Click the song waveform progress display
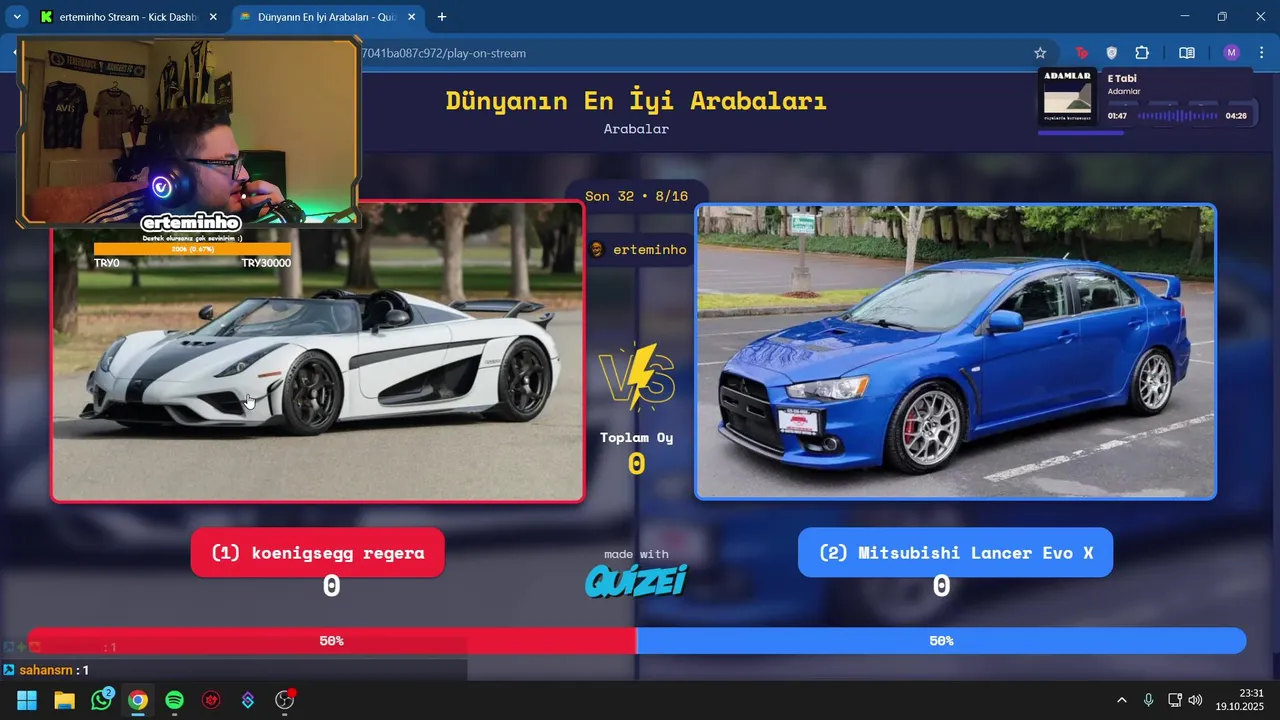The width and height of the screenshot is (1280, 720). point(1176,116)
